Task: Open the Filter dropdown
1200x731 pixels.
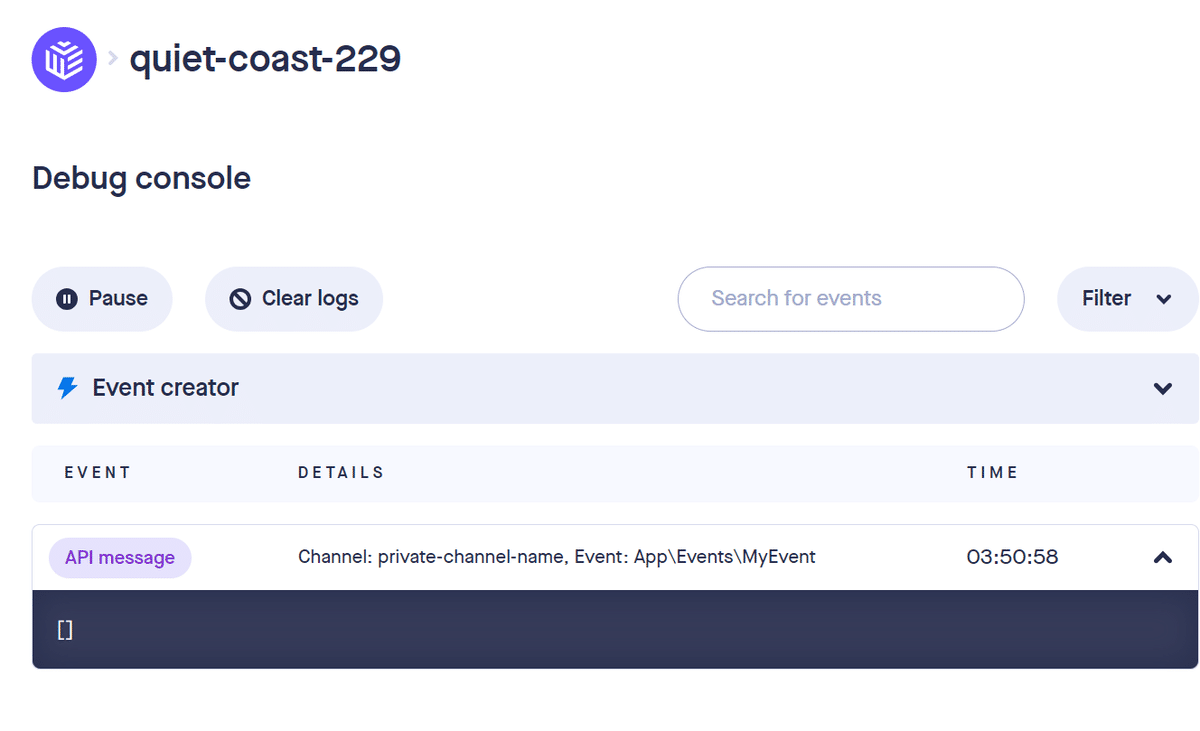Action: pyautogui.click(x=1128, y=299)
